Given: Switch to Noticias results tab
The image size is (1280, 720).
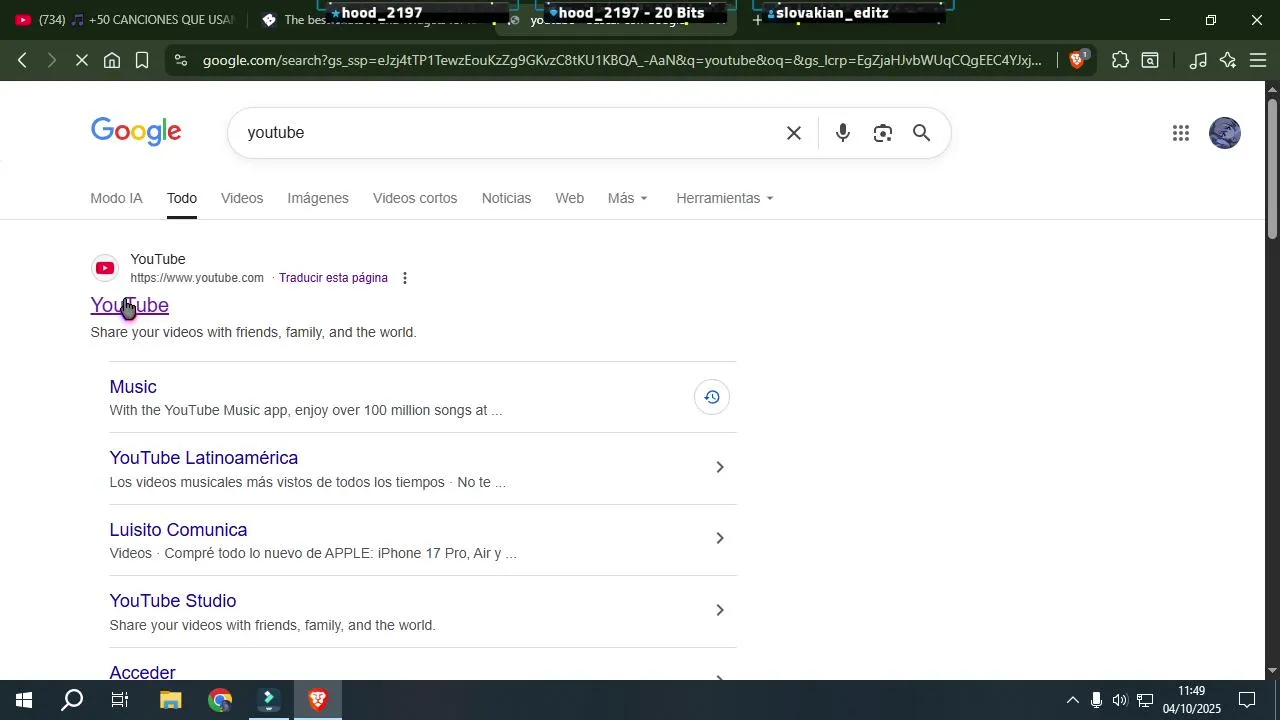Looking at the screenshot, I should [506, 198].
